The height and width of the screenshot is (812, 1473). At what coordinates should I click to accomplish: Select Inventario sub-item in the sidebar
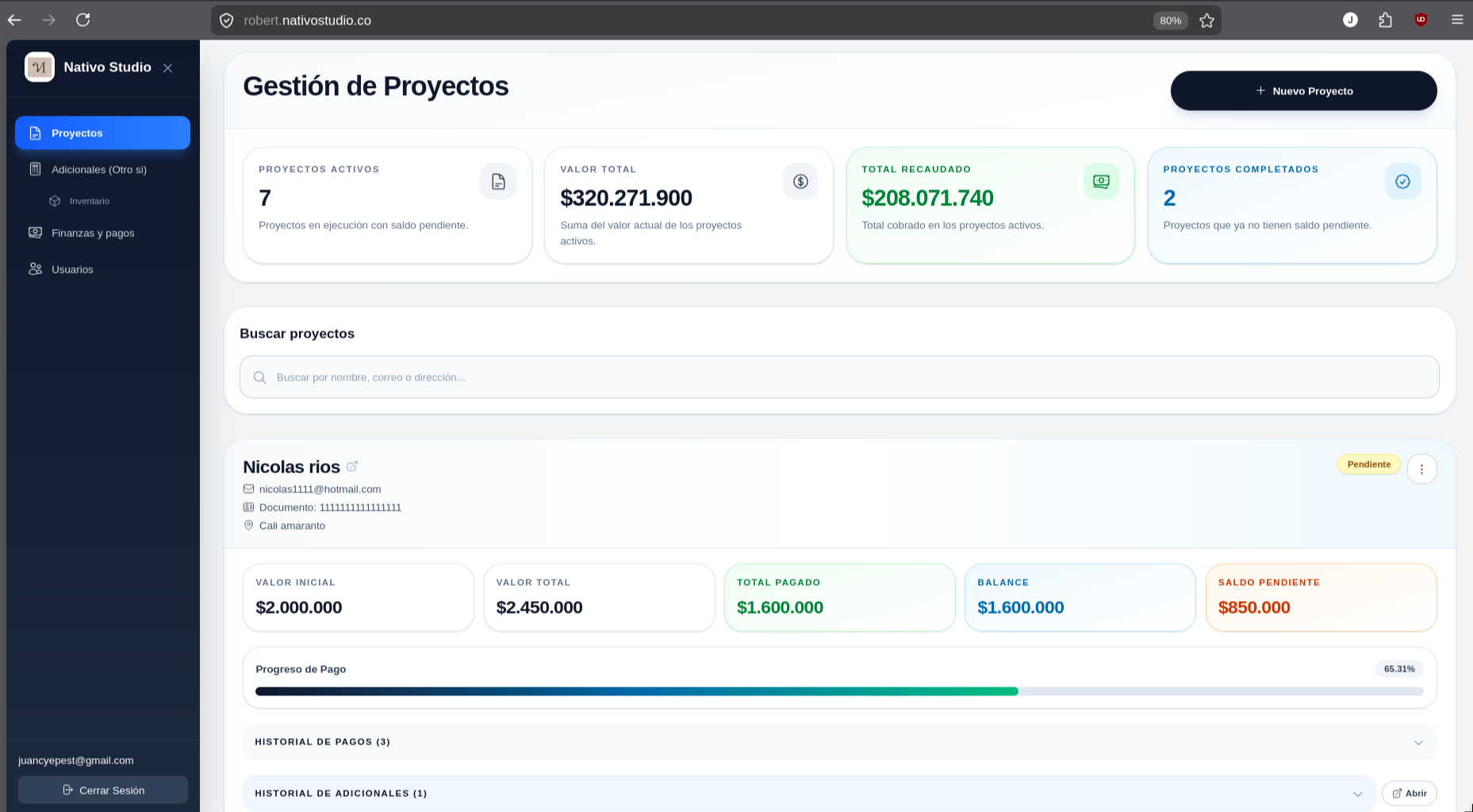point(89,201)
